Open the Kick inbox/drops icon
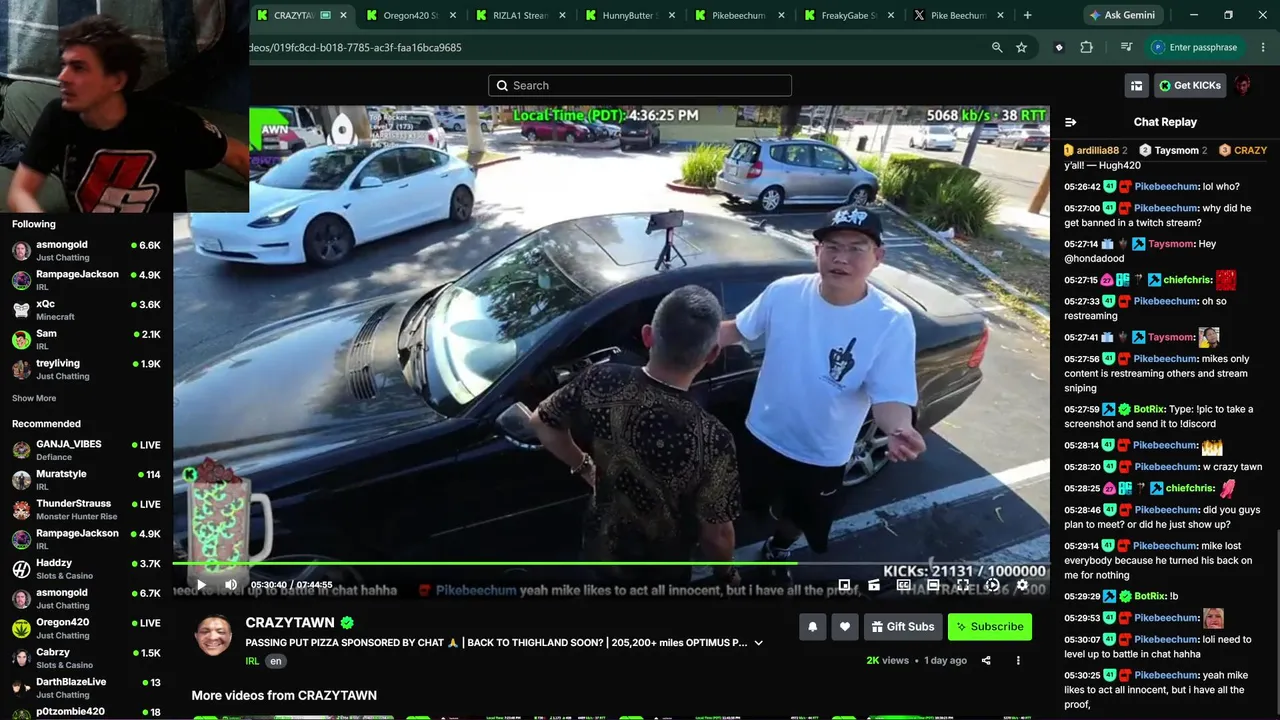The image size is (1280, 720). point(1136,86)
